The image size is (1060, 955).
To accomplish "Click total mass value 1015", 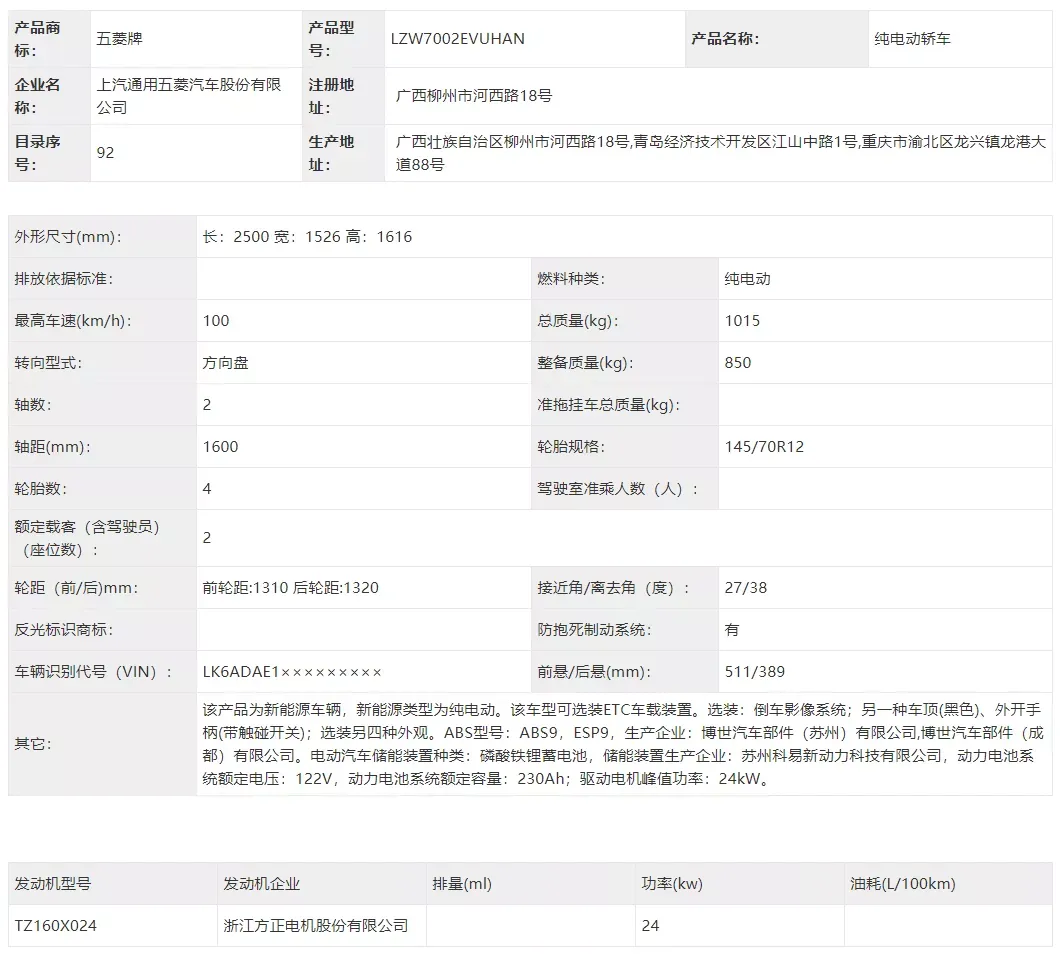I will [x=742, y=320].
